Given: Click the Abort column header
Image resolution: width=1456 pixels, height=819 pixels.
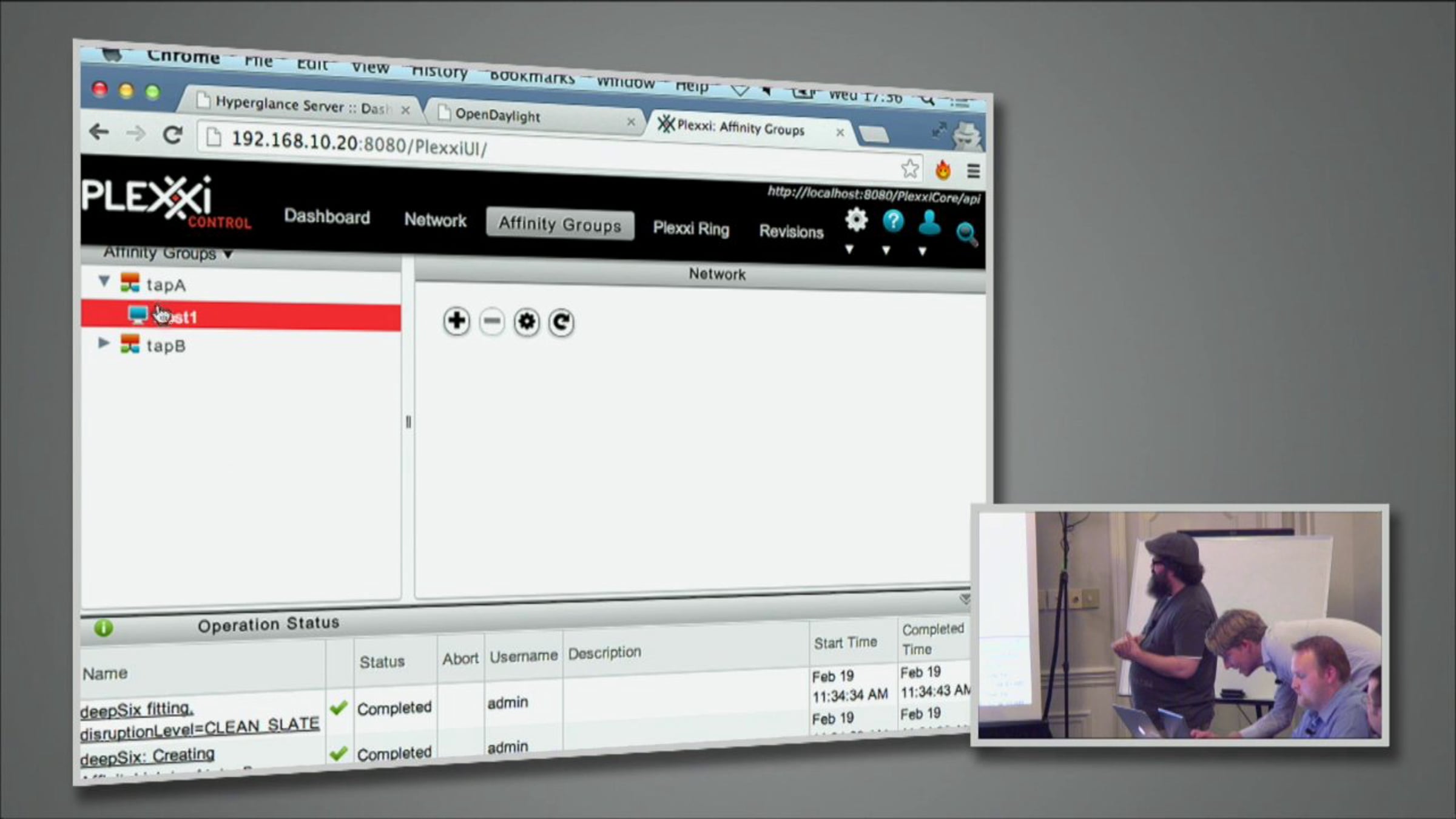Looking at the screenshot, I should click(x=460, y=658).
